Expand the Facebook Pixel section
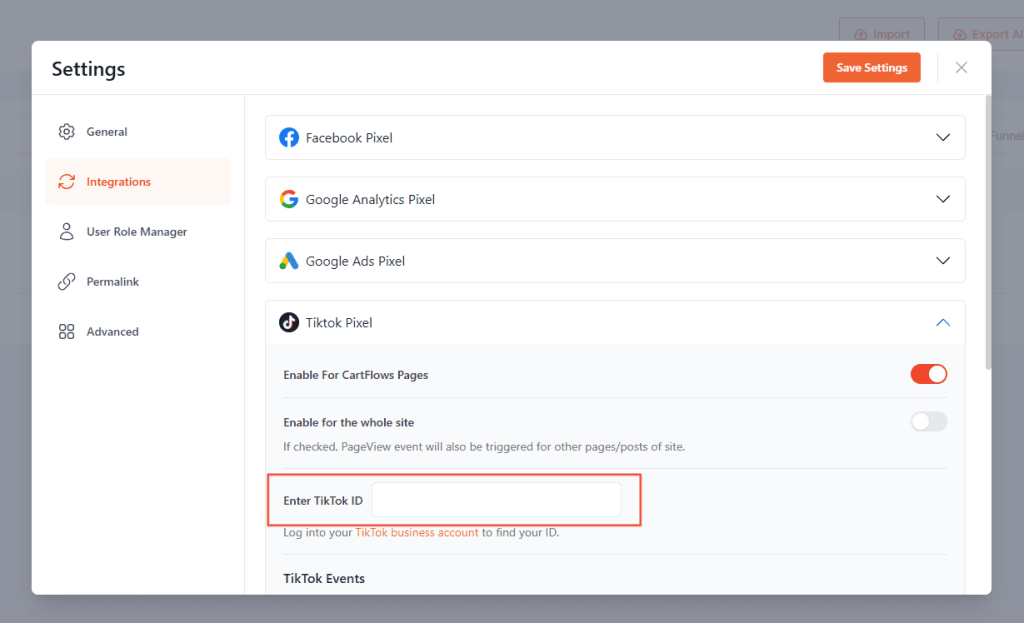The width and height of the screenshot is (1024, 623). (942, 137)
